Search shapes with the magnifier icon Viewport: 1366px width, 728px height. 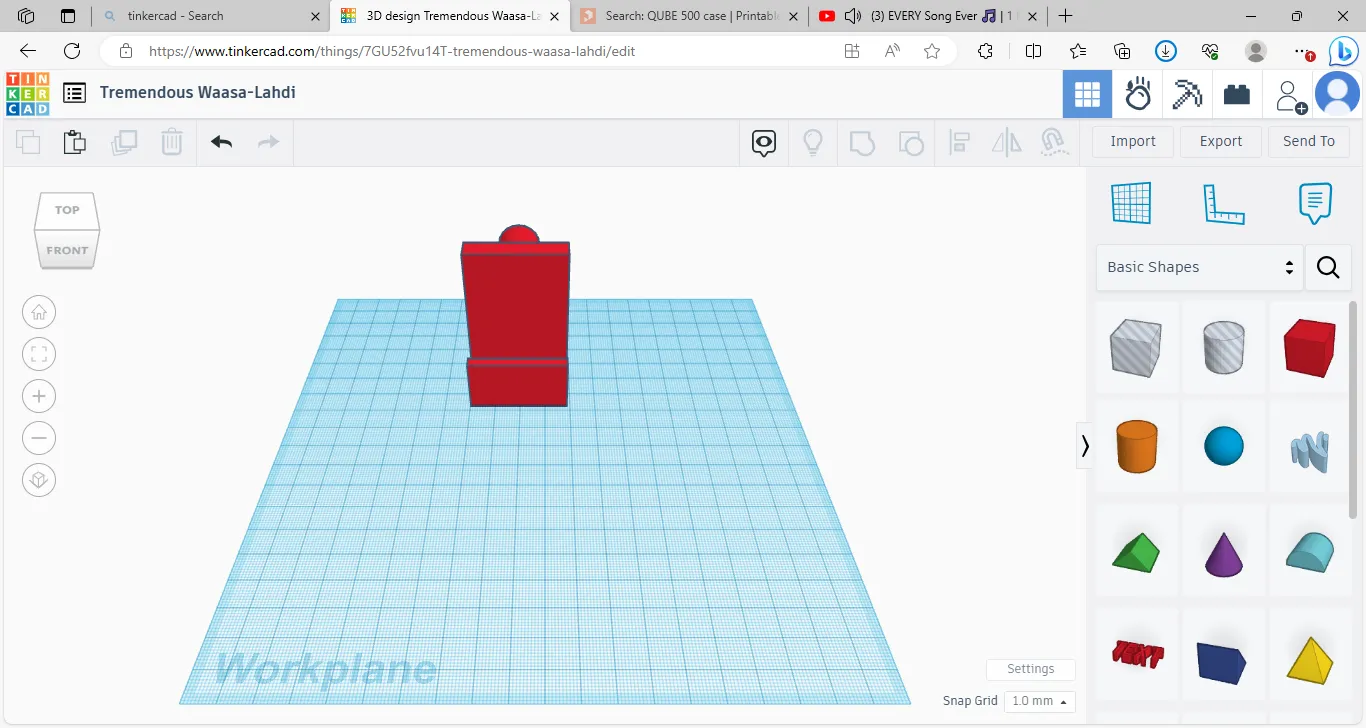point(1328,267)
